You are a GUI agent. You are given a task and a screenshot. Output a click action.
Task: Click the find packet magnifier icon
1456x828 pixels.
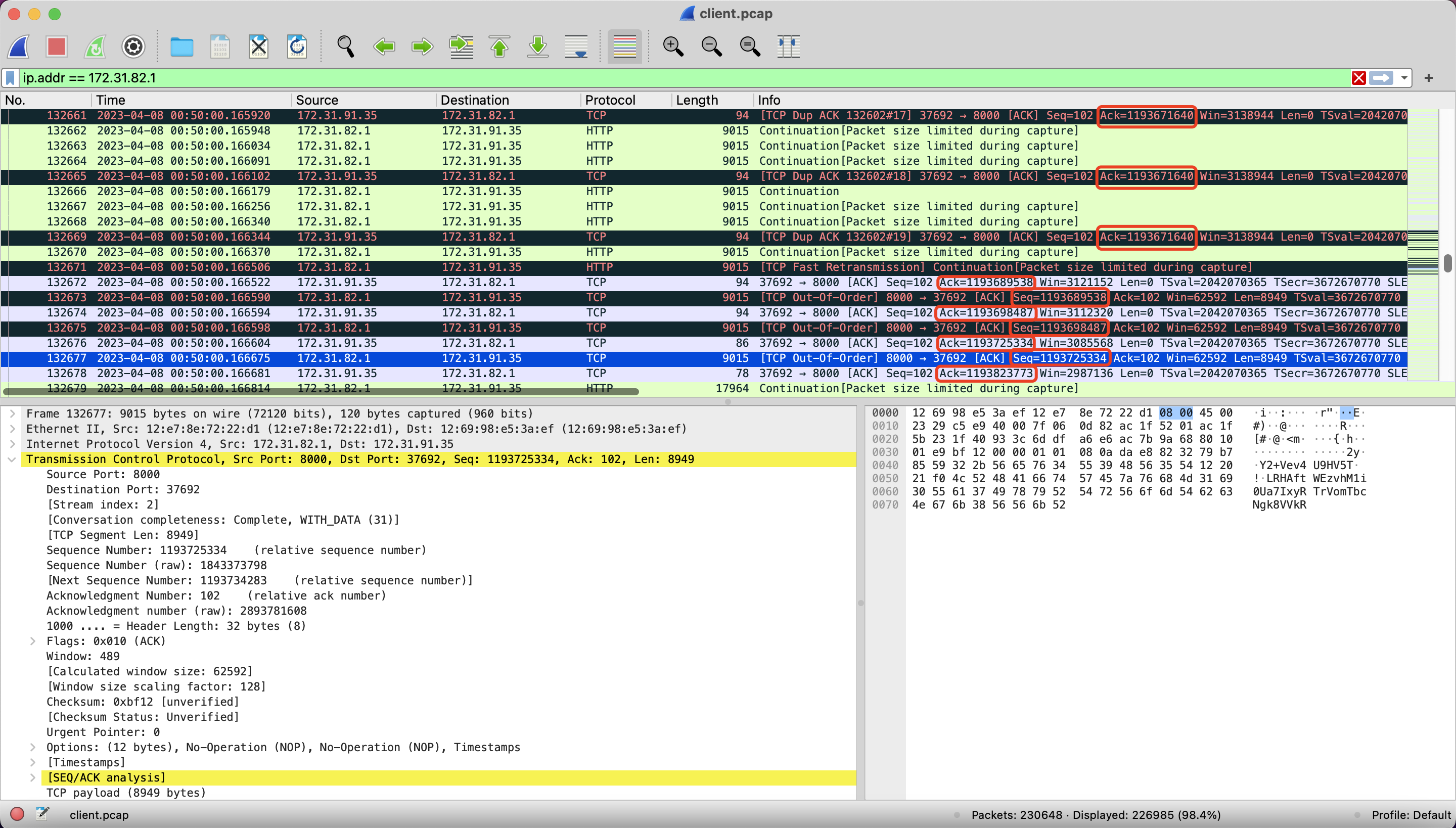[x=345, y=46]
